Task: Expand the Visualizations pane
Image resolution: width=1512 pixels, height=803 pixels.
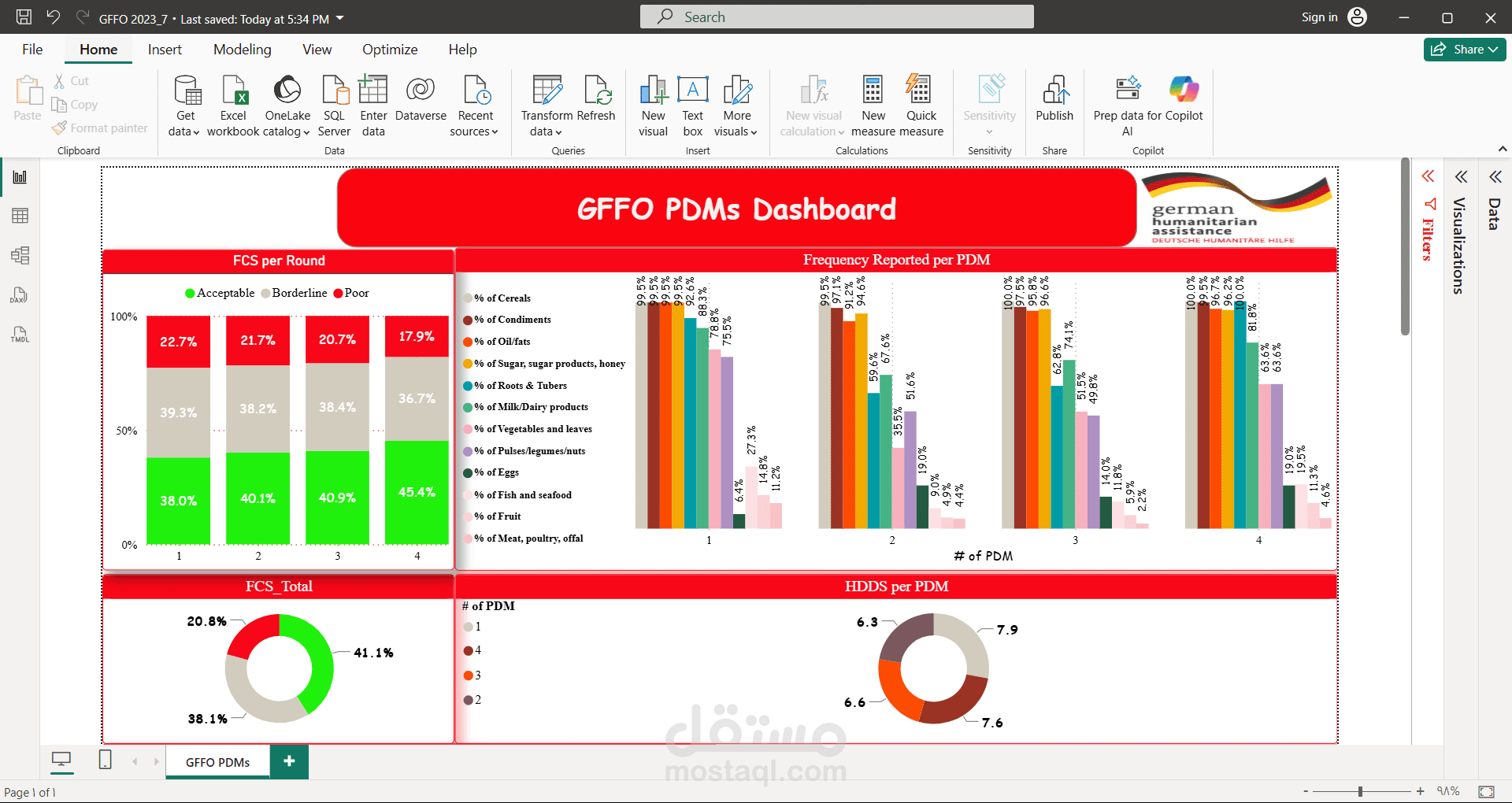Action: pyautogui.click(x=1461, y=176)
